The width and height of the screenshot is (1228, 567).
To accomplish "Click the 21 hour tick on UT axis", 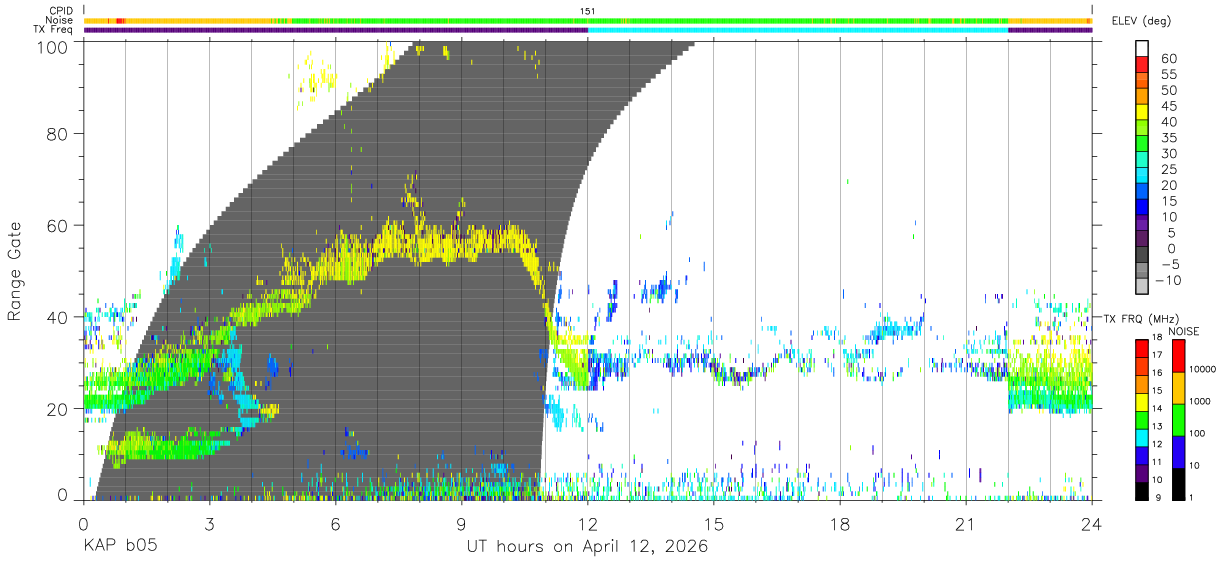I will (966, 524).
